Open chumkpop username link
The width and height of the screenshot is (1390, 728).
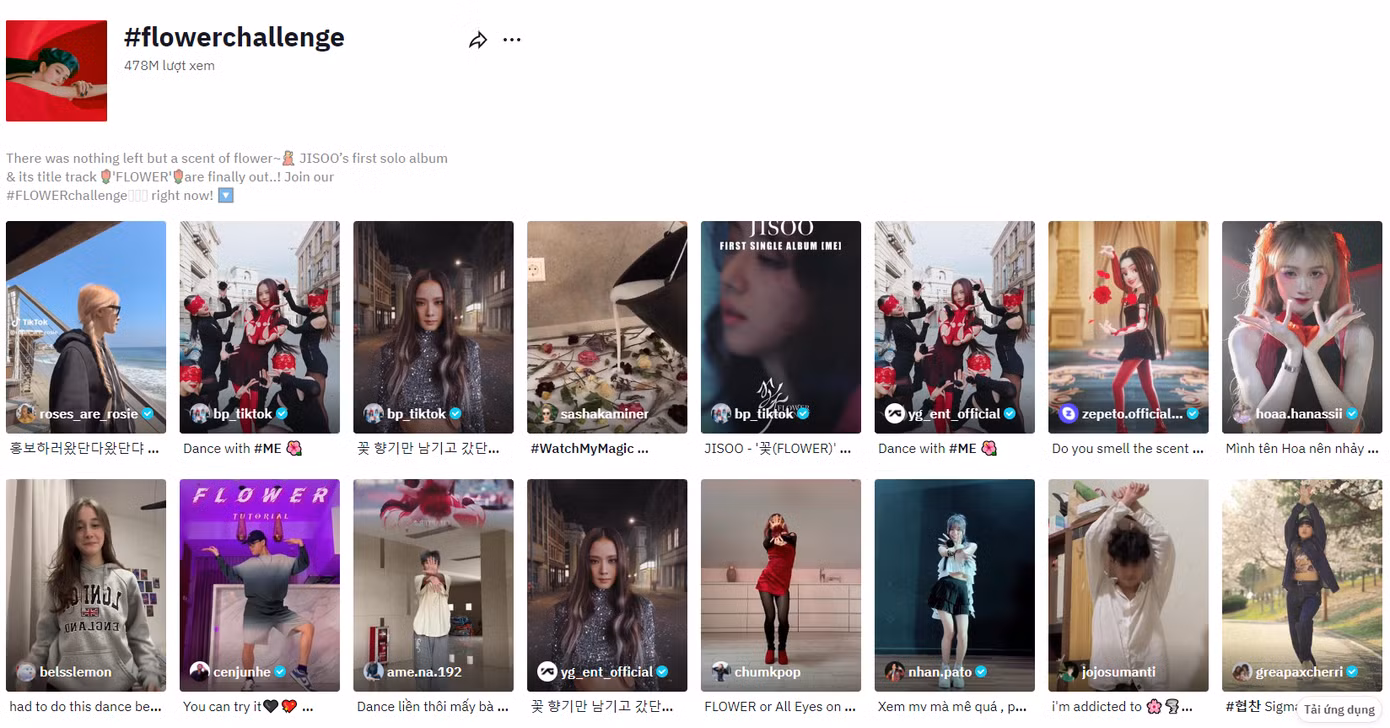pos(768,672)
